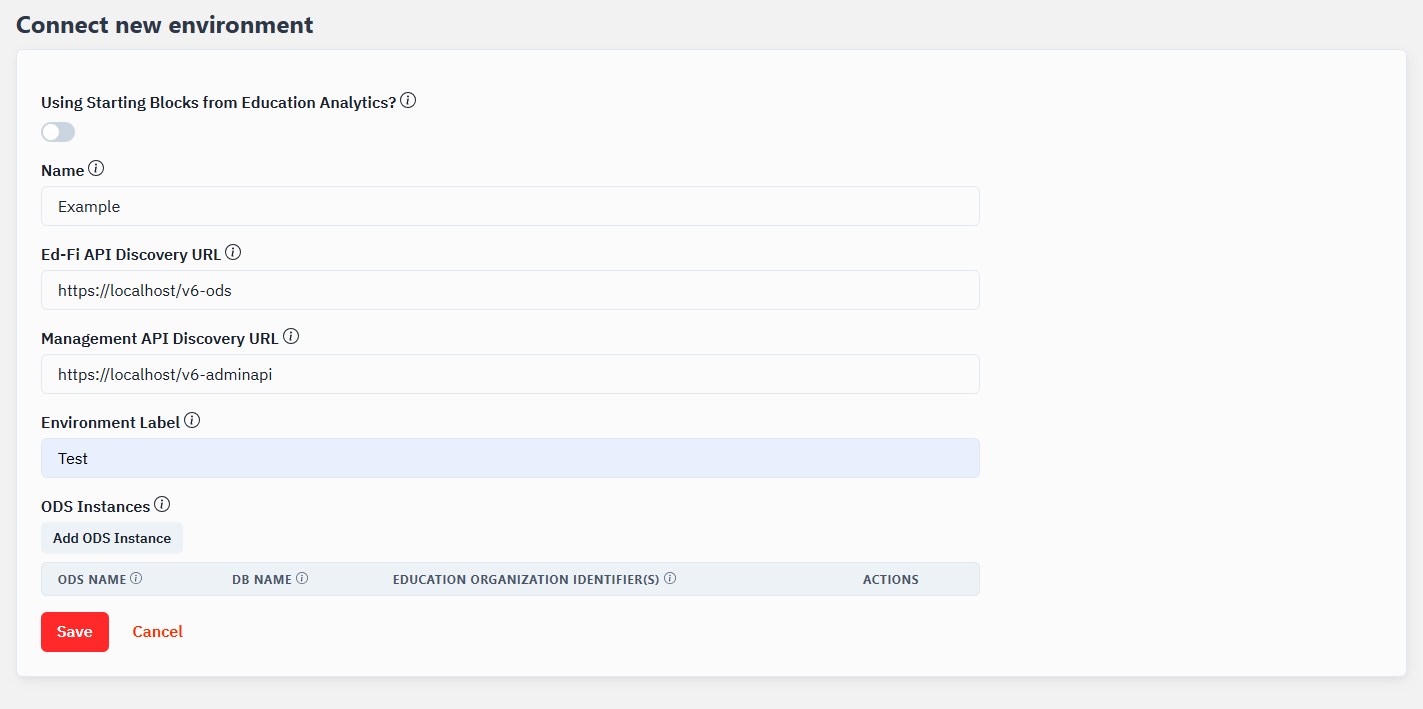Click info icon next to ODS Instances

(162, 505)
